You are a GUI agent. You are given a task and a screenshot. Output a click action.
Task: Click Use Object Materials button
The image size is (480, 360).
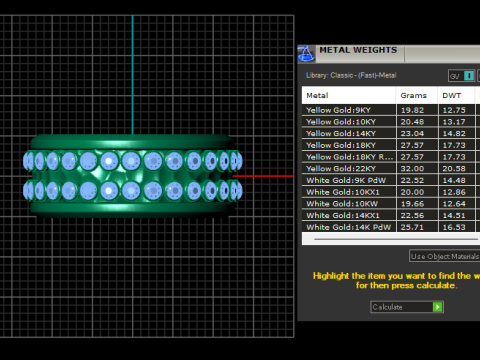pos(445,256)
